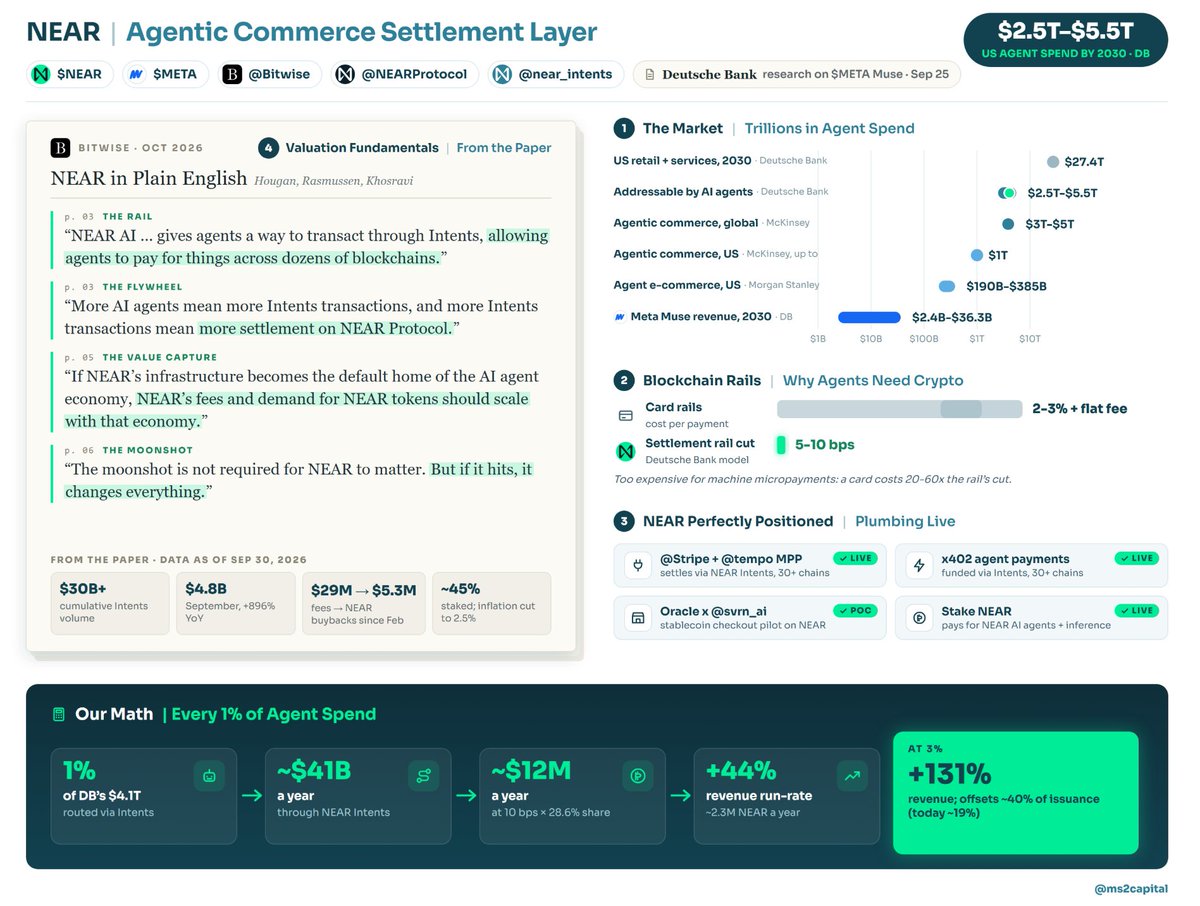Click the $META ticker pill text
1200x906 pixels.
pos(175,74)
